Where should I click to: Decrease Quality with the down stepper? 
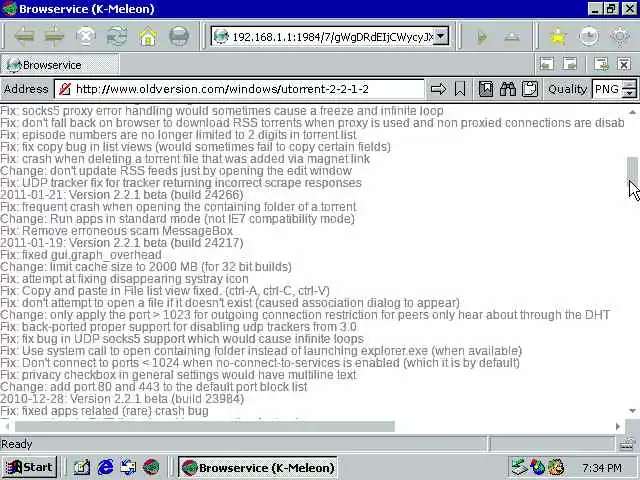coord(630,94)
